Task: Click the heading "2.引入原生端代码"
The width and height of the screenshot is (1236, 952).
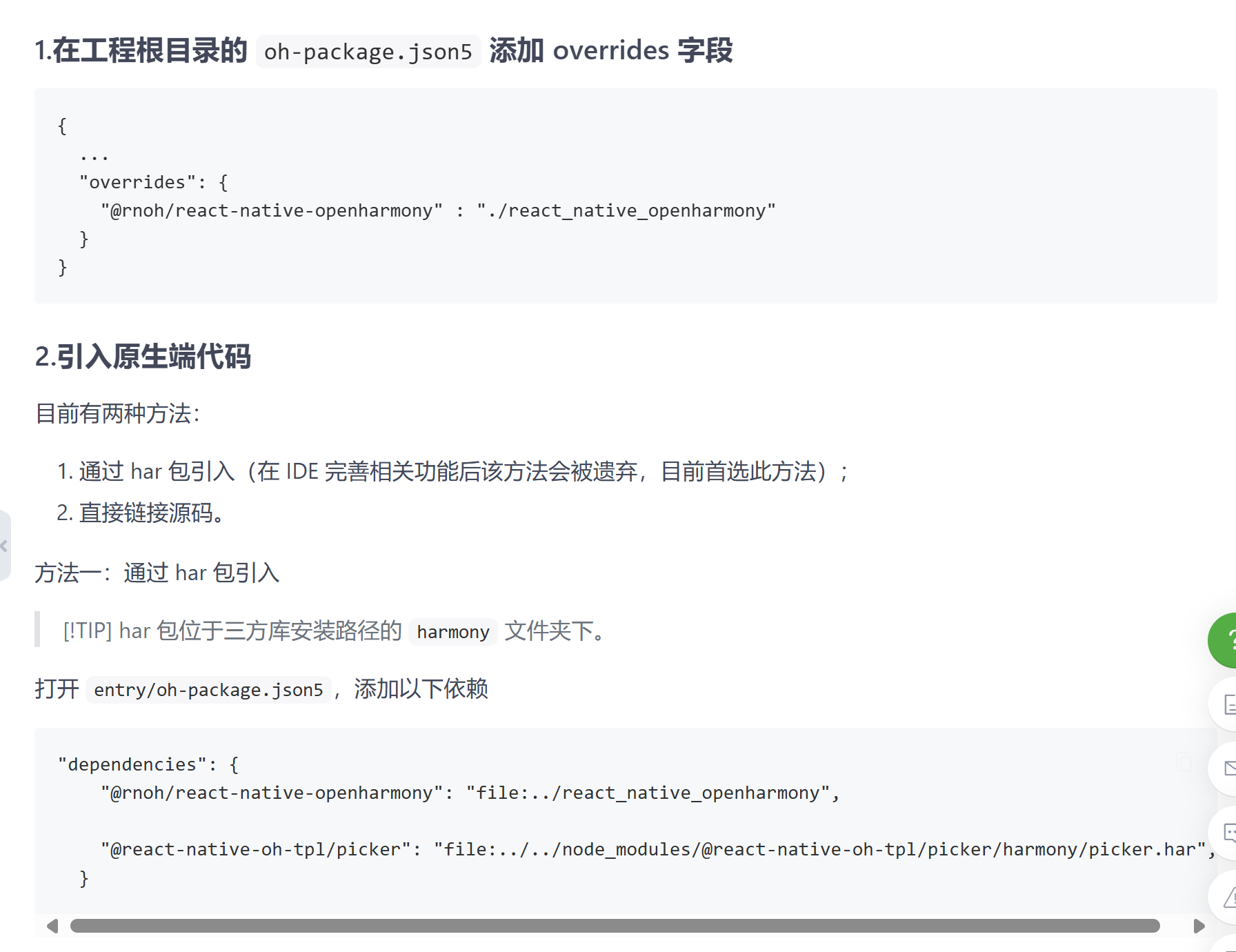Action: point(143,357)
